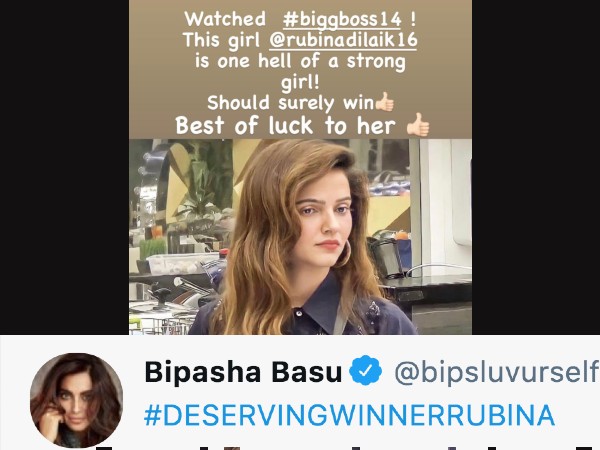The height and width of the screenshot is (450, 600).
Task: Open the @rubinadilaik16 mention link
Action: [x=343, y=41]
